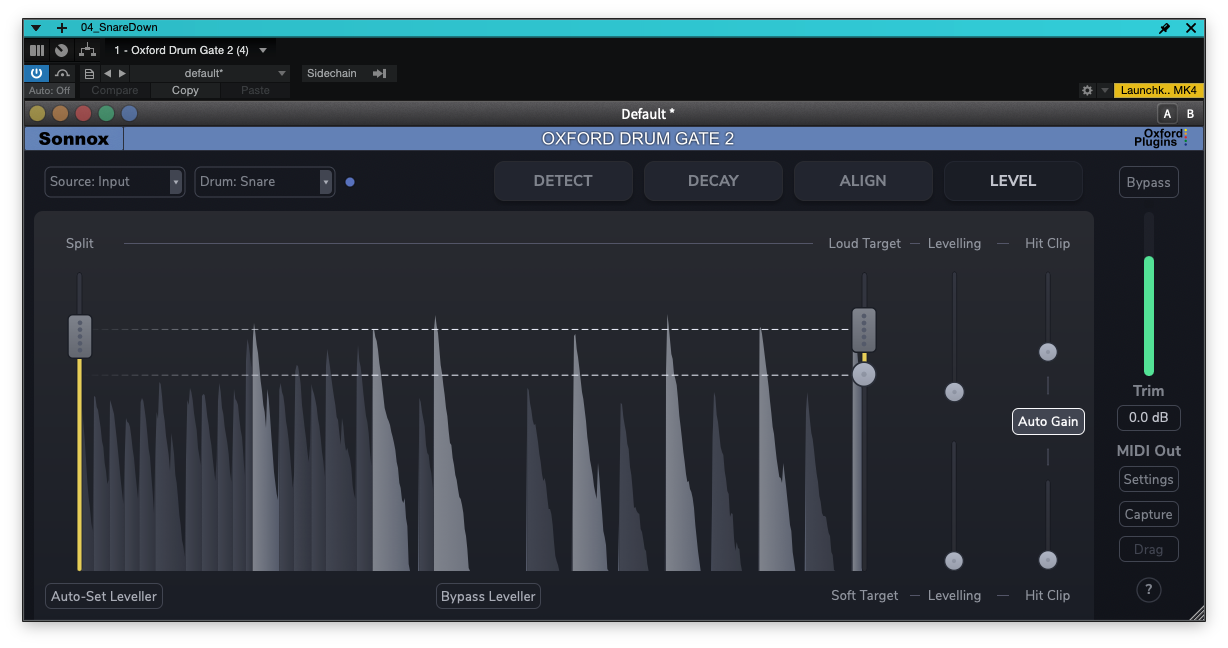Toggle the Auto Gain button

click(x=1048, y=421)
